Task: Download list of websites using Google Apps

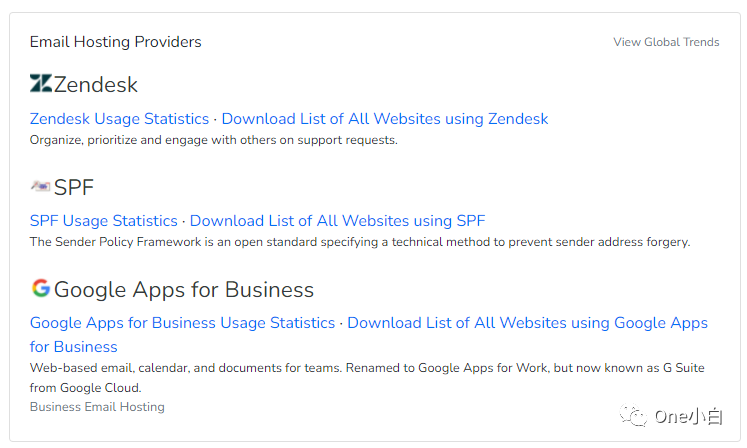Action: [527, 323]
